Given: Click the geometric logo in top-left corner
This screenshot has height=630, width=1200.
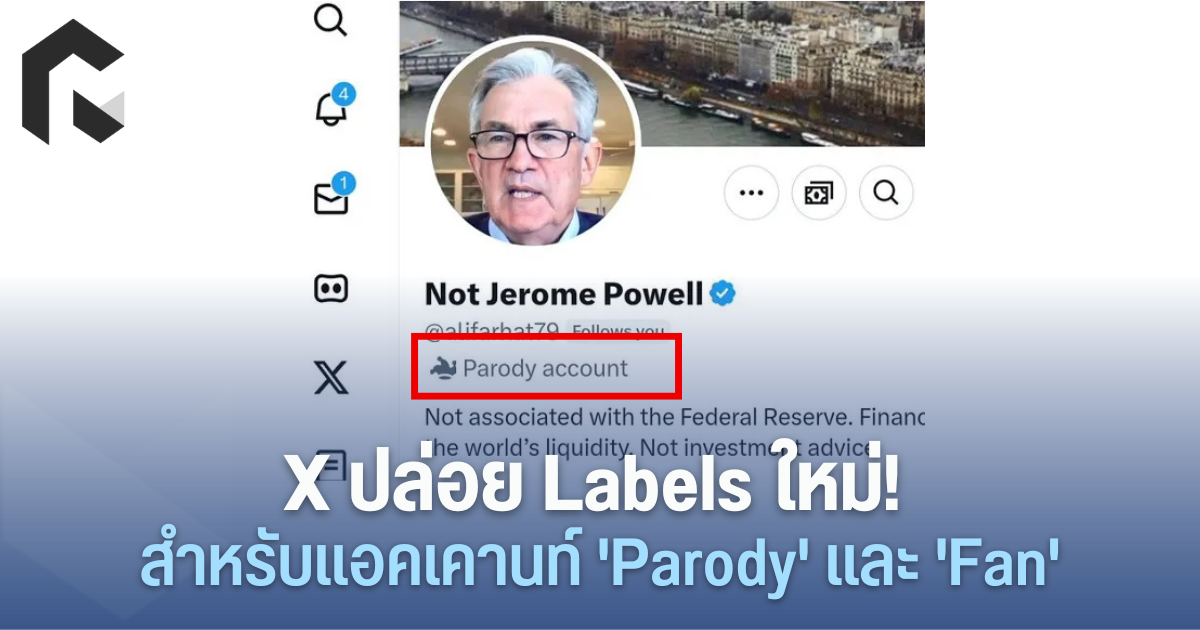Looking at the screenshot, I should pos(74,82).
